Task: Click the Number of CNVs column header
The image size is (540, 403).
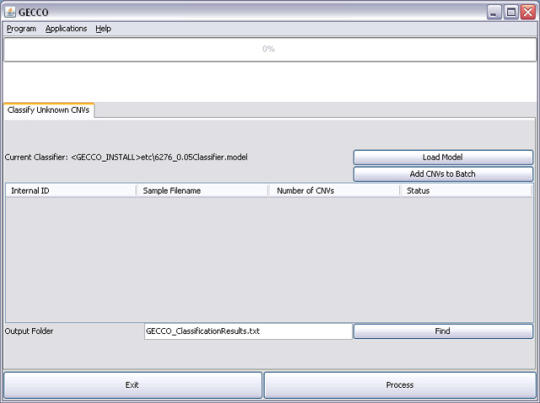Action: click(x=334, y=190)
